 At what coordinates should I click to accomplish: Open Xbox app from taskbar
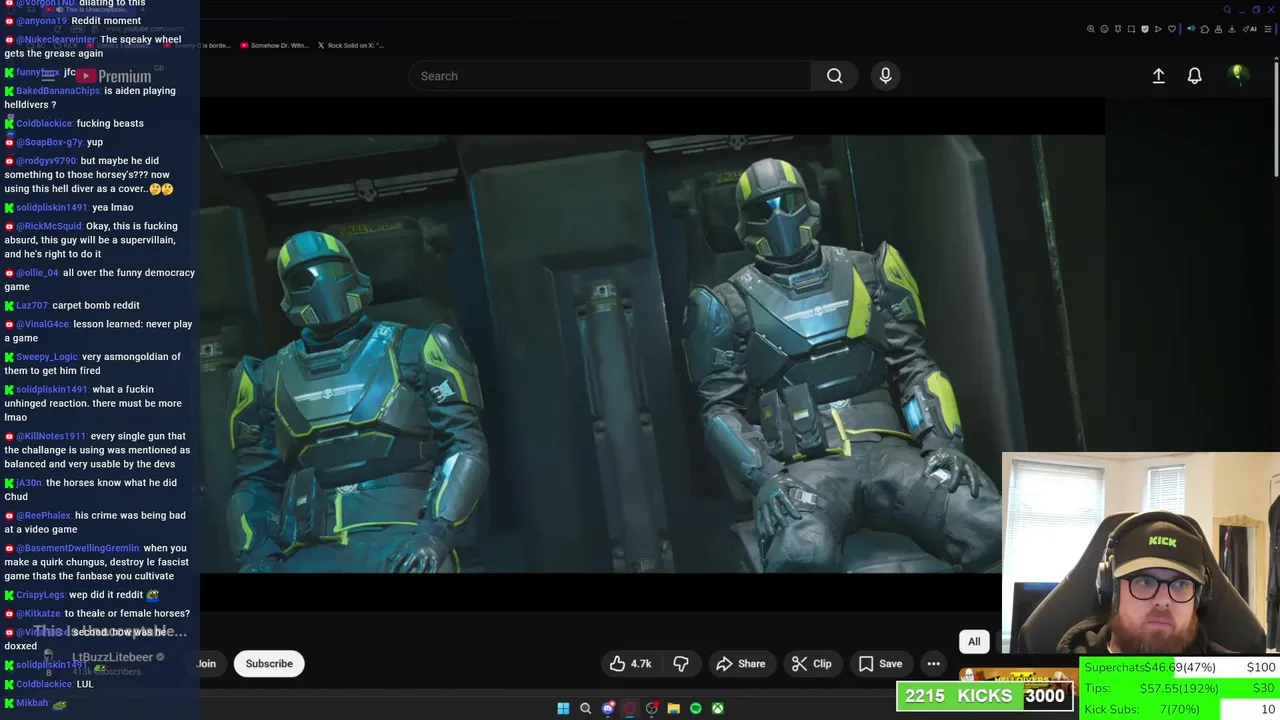718,708
